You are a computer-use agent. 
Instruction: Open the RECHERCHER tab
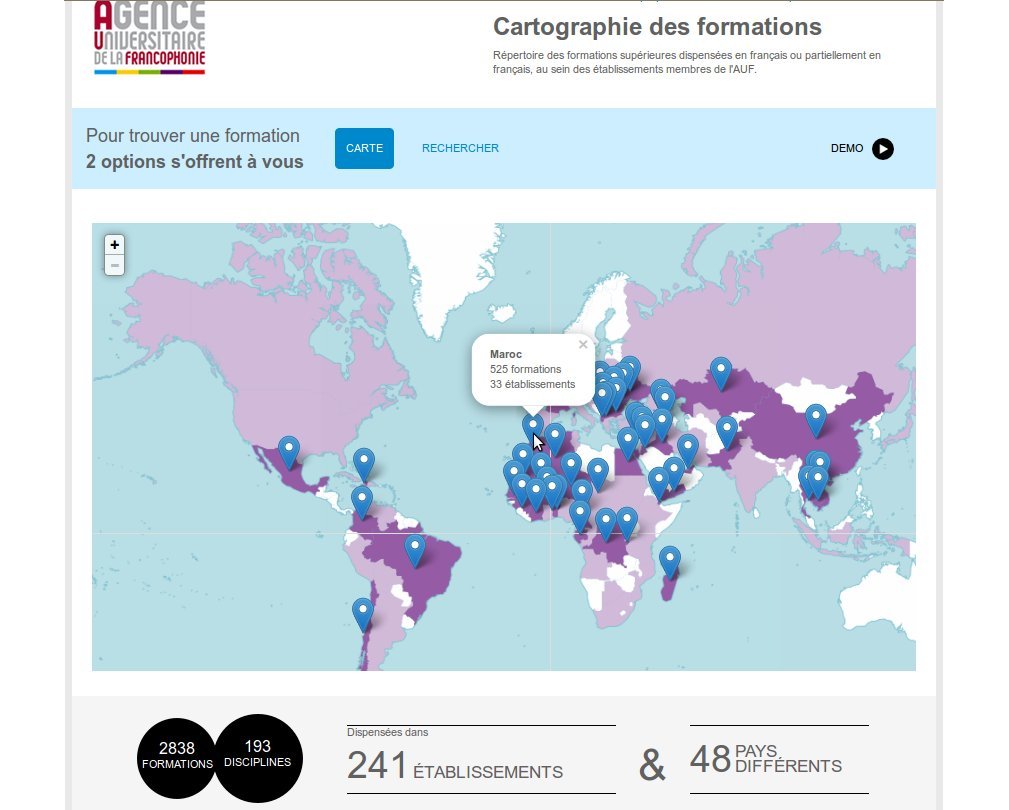click(x=460, y=148)
